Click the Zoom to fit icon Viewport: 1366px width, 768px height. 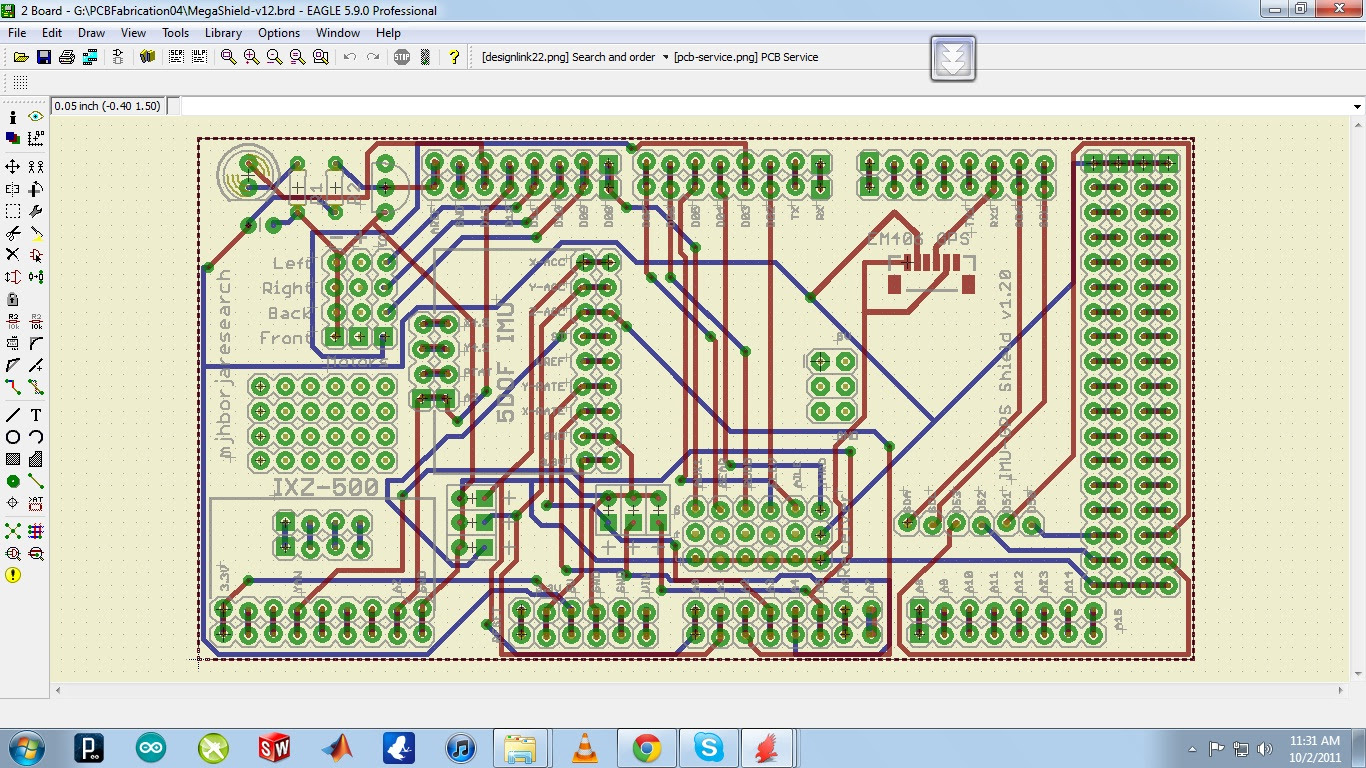point(228,57)
